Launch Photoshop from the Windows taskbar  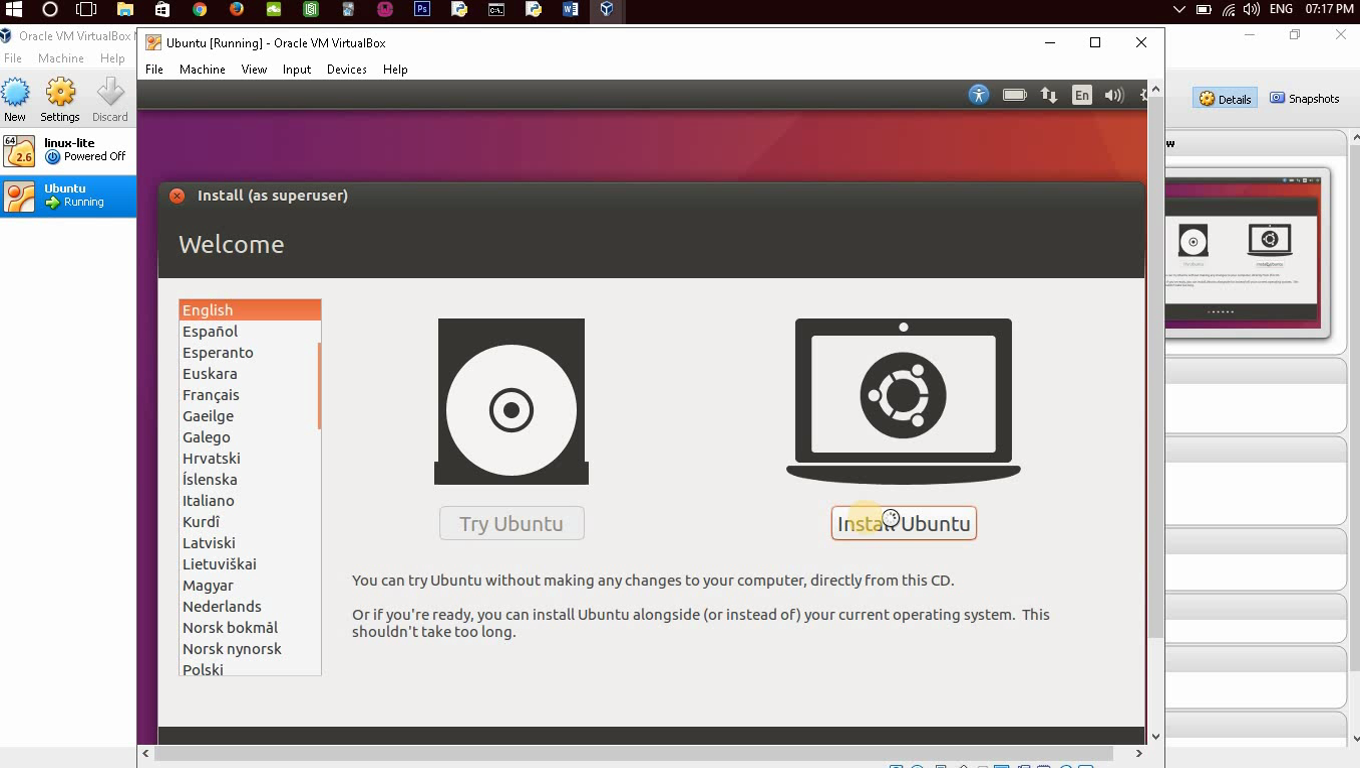[x=422, y=10]
